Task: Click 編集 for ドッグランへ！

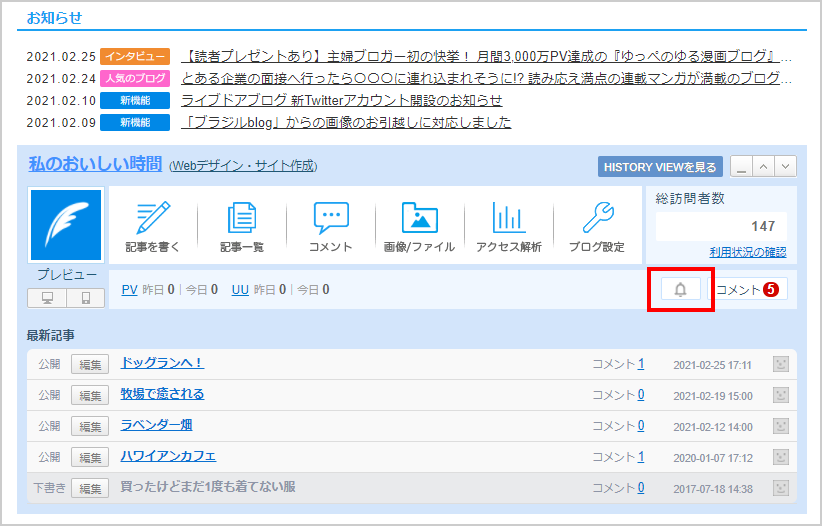Action: 90,364
